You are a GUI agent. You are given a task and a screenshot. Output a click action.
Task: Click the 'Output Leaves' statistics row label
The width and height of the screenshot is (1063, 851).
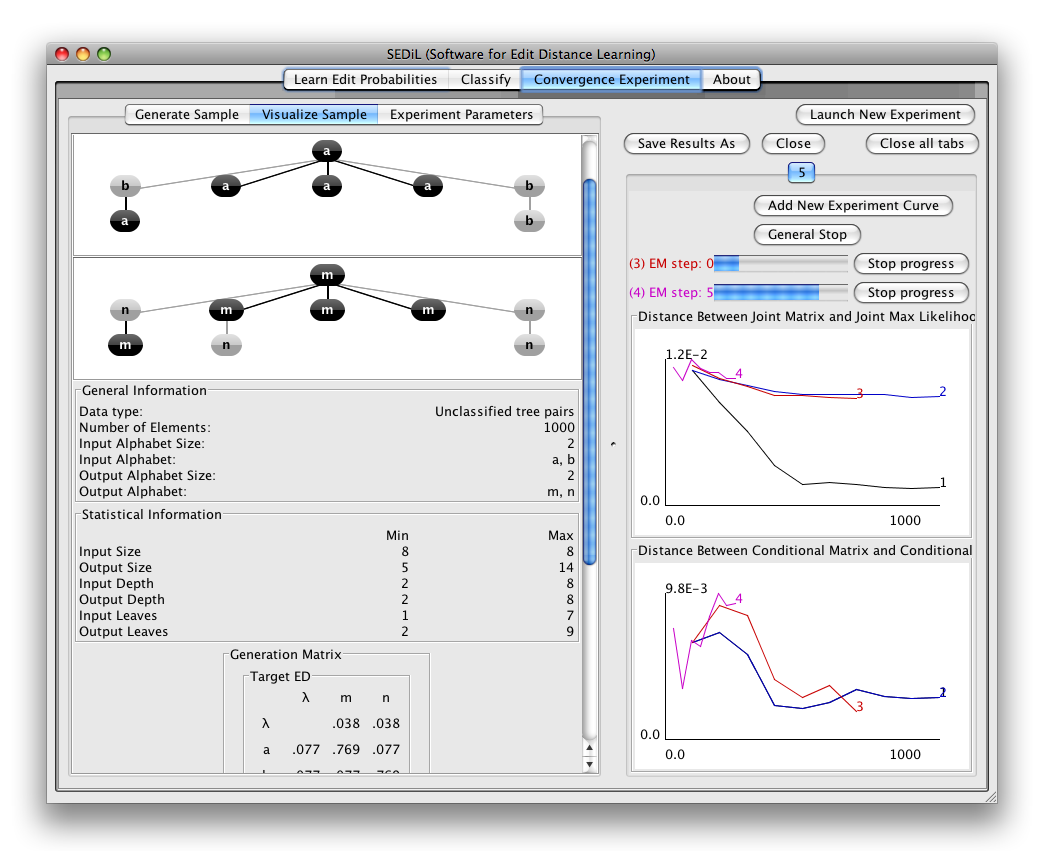(x=123, y=631)
